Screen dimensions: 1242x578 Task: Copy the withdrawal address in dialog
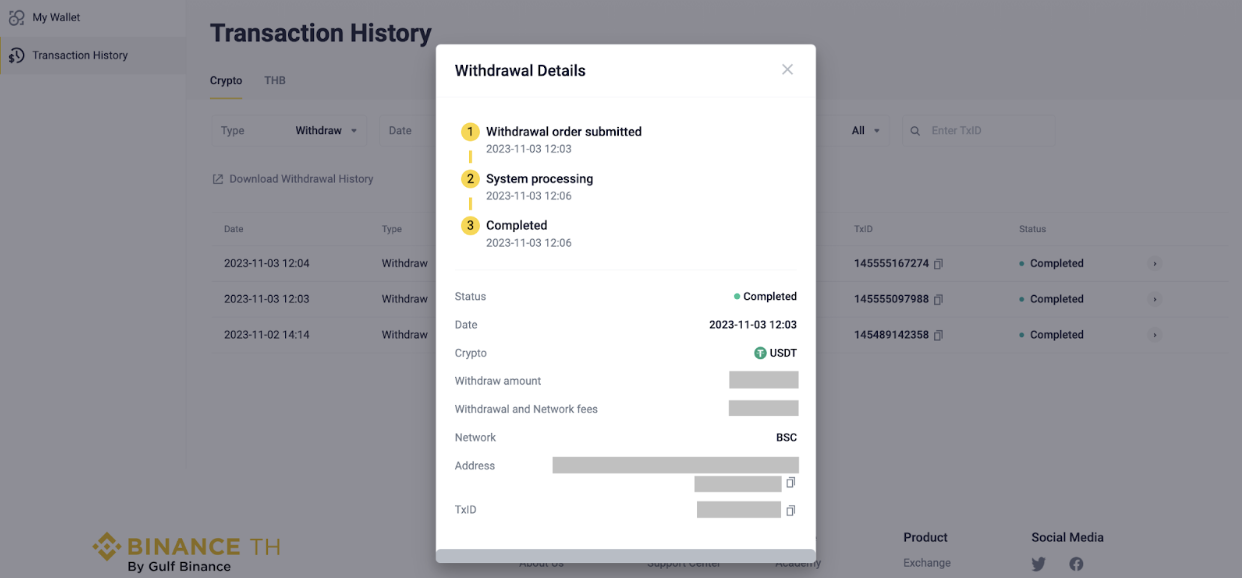coord(790,483)
